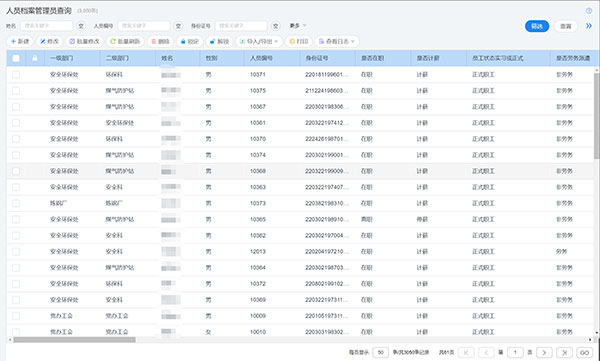
Task: Toggle the 空 (empty) filter beside the 人员编号 field
Action: [178, 26]
